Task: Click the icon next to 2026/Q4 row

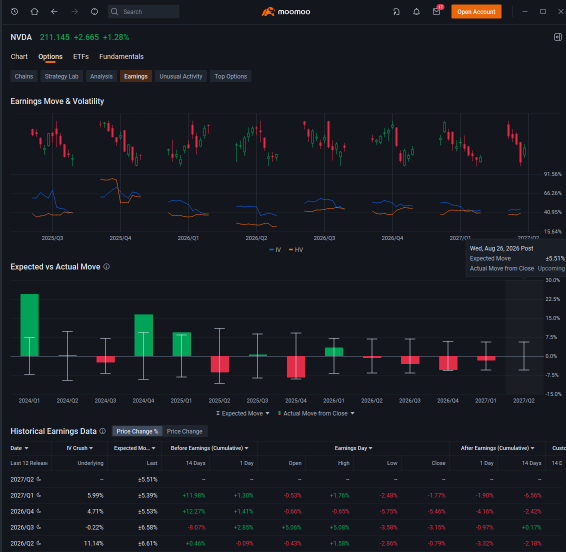Action: click(x=39, y=511)
